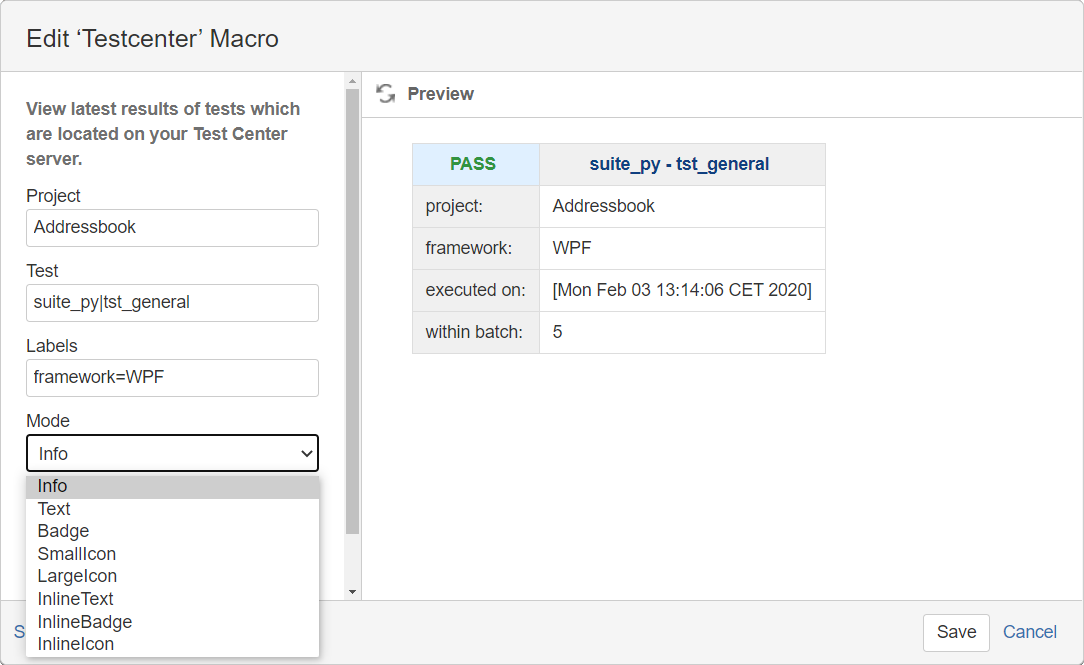This screenshot has height=665, width=1084.
Task: Choose InlineIcon mode option
Action: coord(76,644)
